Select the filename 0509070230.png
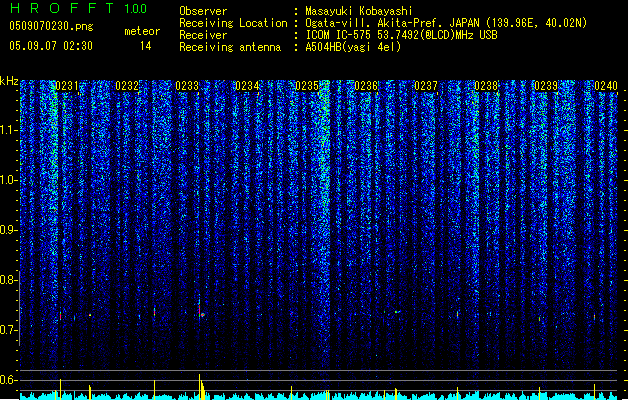The height and width of the screenshot is (400, 629). click(51, 26)
